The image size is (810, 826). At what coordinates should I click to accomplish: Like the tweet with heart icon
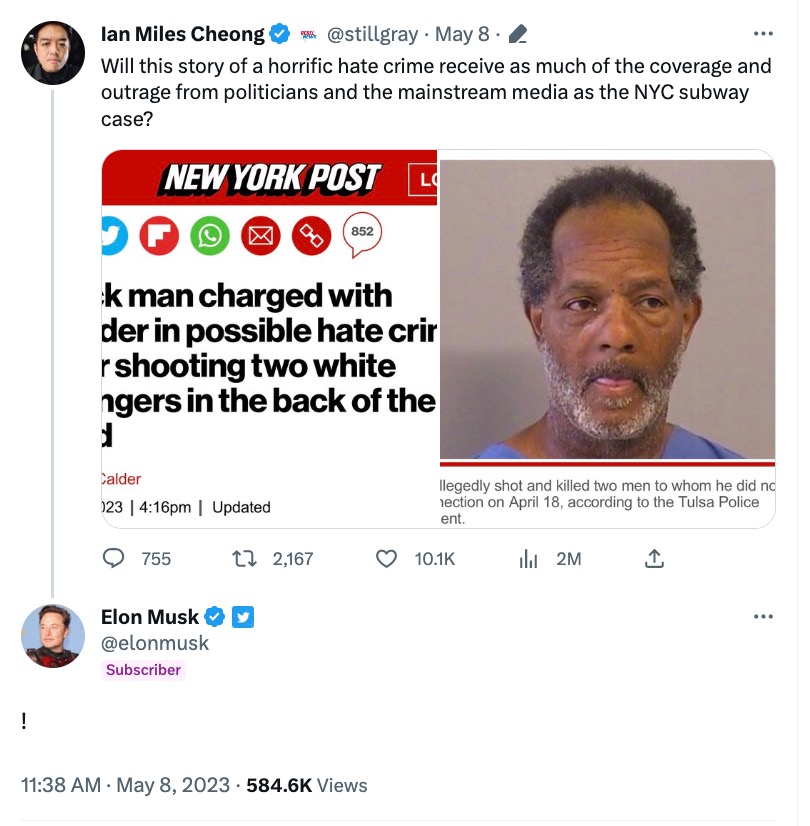(x=386, y=559)
